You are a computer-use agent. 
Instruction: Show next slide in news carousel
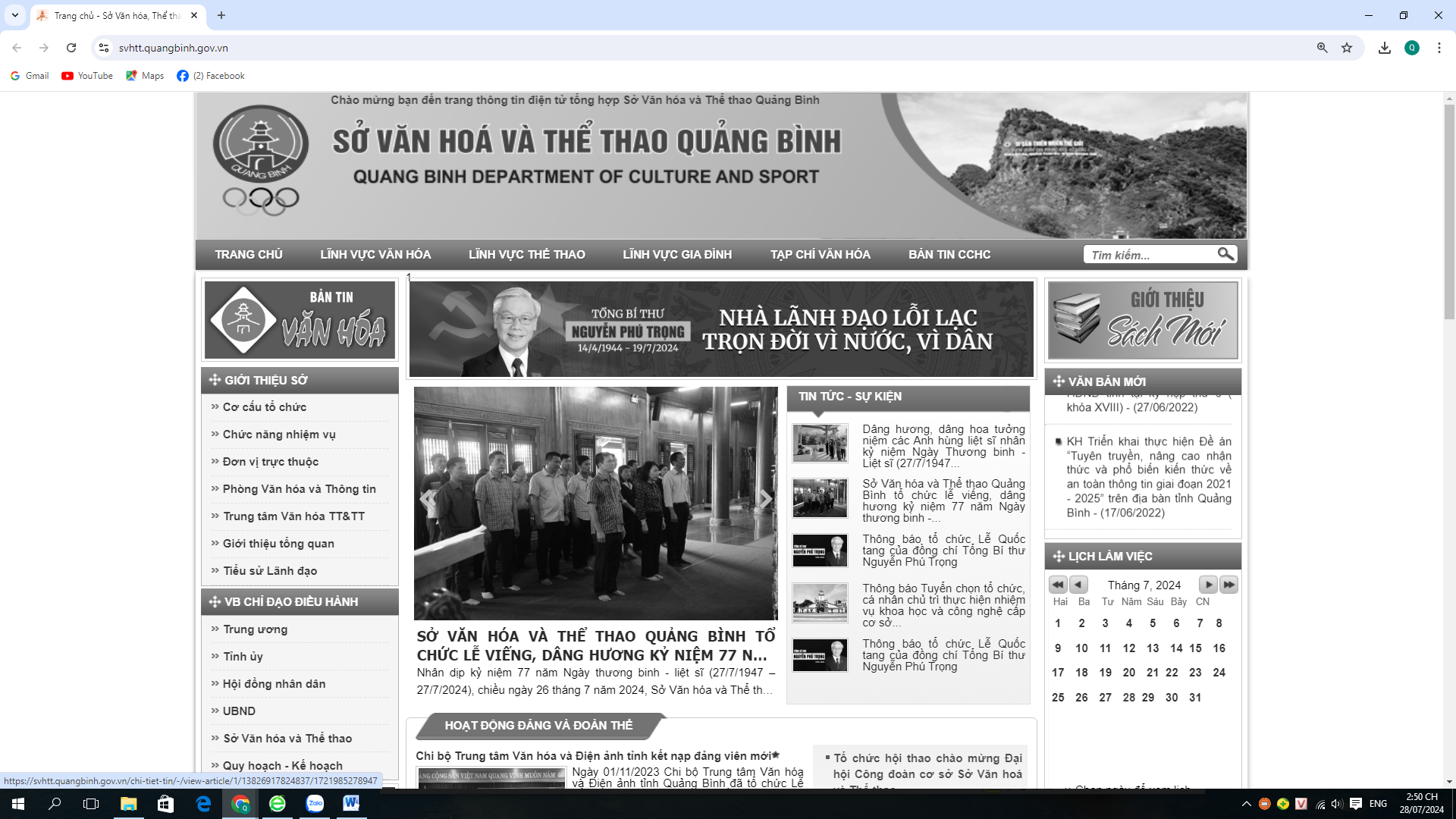pos(765,499)
